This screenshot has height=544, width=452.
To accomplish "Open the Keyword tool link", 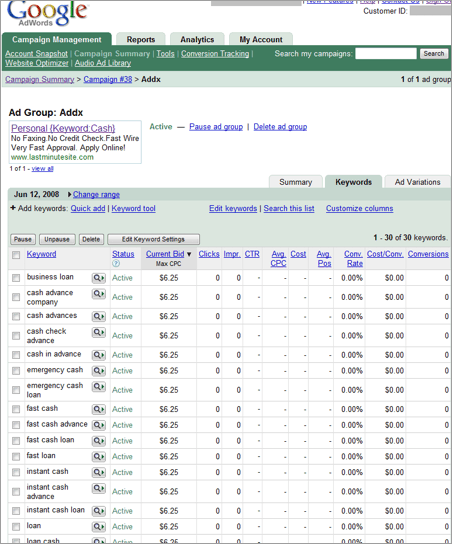I will [x=133, y=209].
